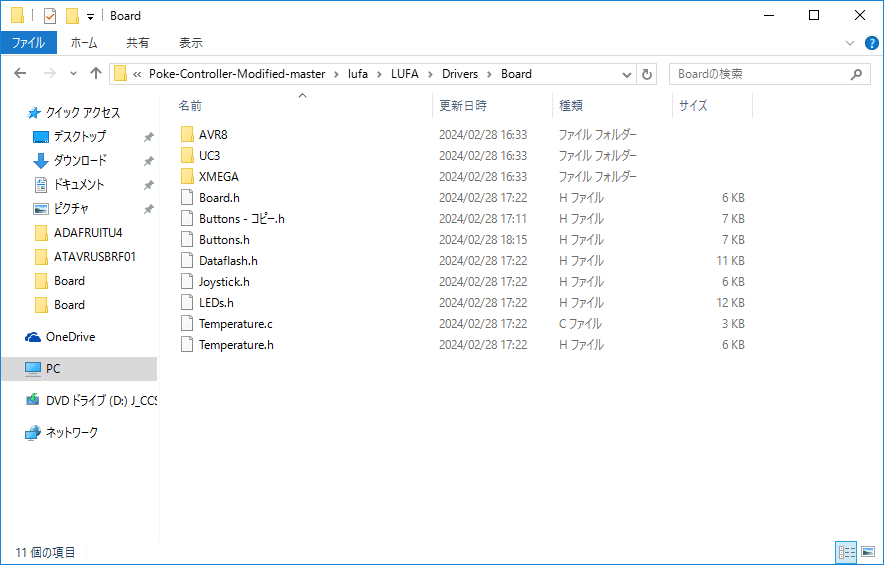The width and height of the screenshot is (884, 565).
Task: Go up one folder level
Action: (x=96, y=73)
